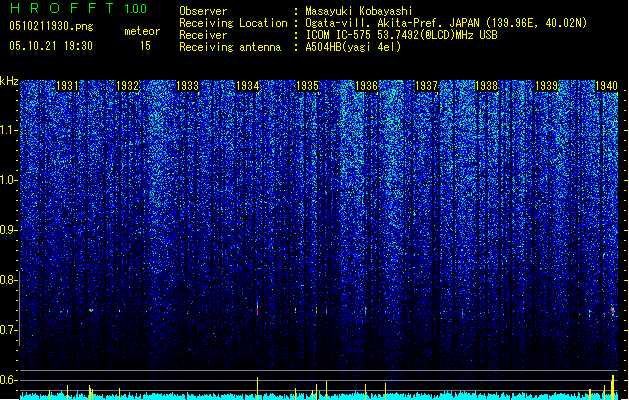Click the version number 1.0.0
The height and width of the screenshot is (400, 629).
136,9
